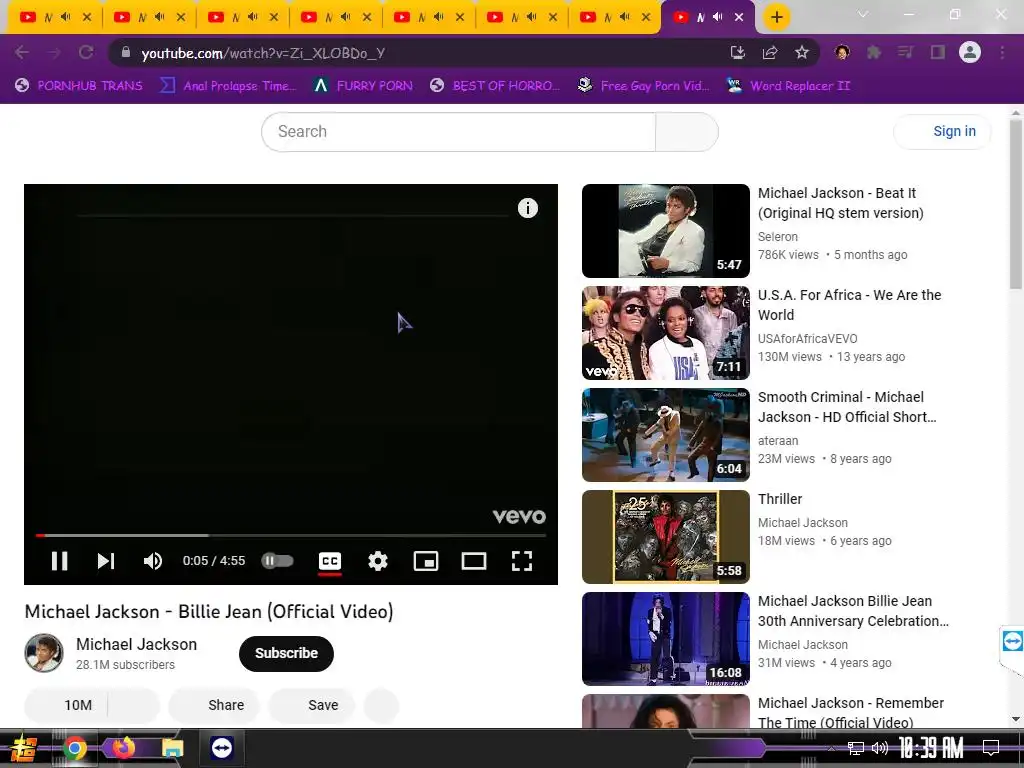The image size is (1024, 768).
Task: Like the video showing 10M
Action: 65,705
